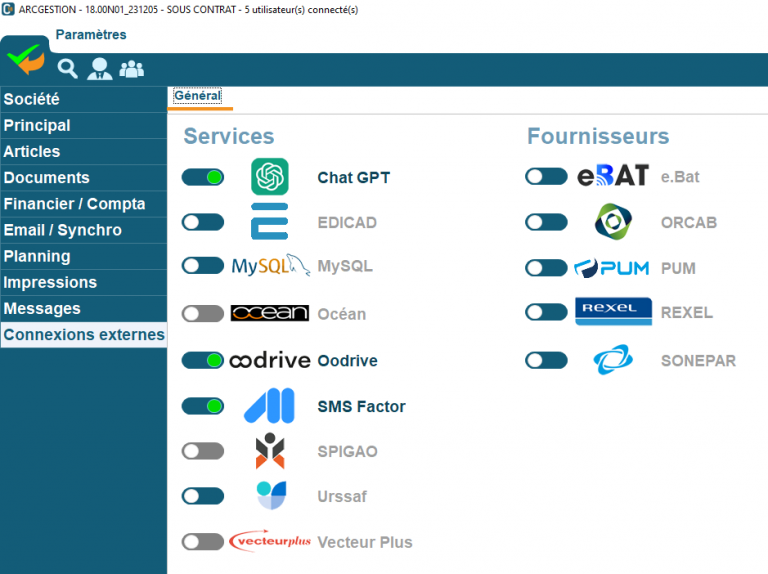Open the user group icon
Viewport: 768px width, 574px height.
[x=131, y=68]
